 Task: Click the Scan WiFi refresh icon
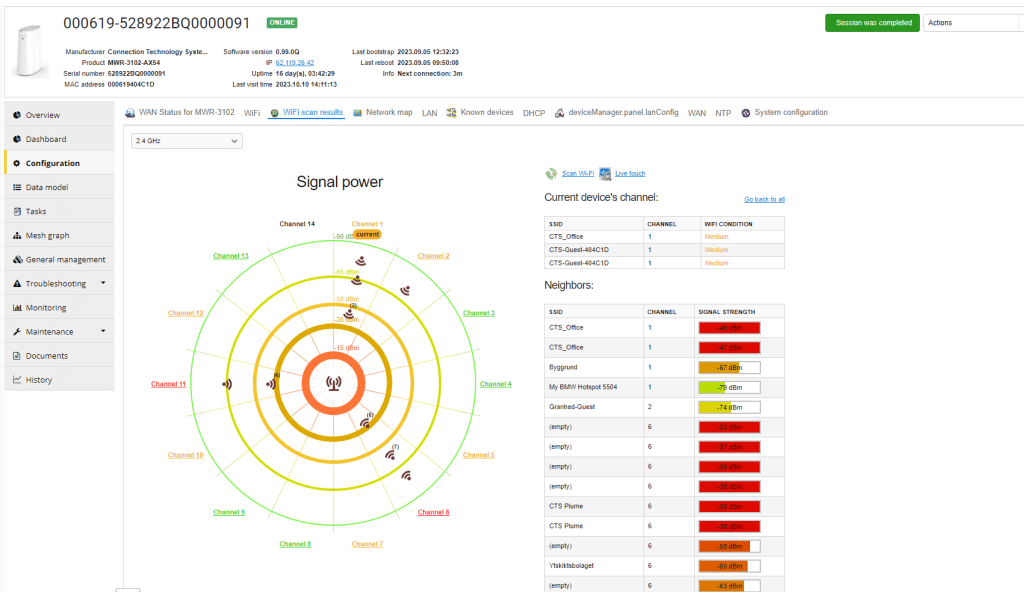tap(550, 173)
